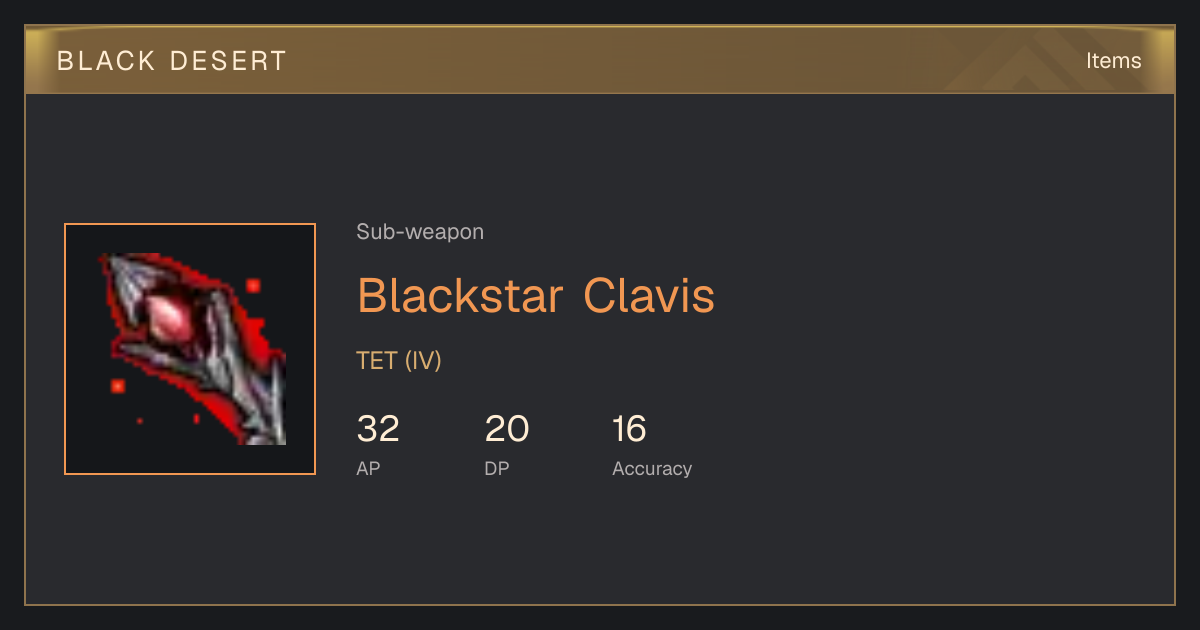This screenshot has width=1200, height=630.
Task: Click the BLACK DESERT header title
Action: click(172, 61)
